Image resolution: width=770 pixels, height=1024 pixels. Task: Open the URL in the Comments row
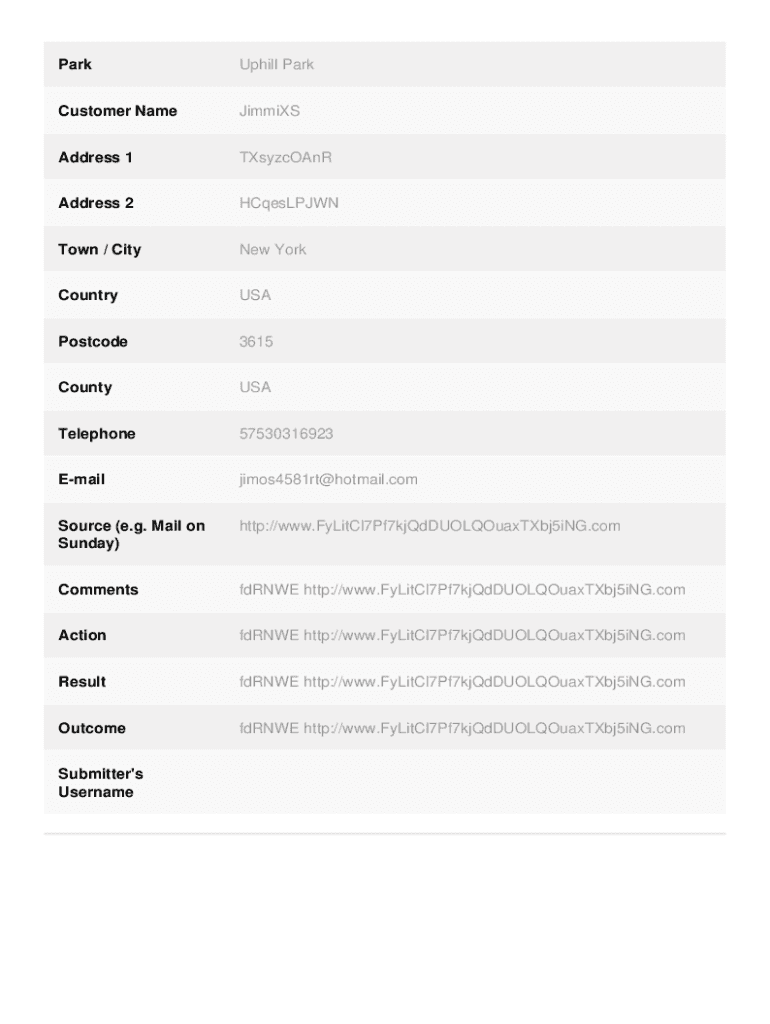[x=494, y=590]
